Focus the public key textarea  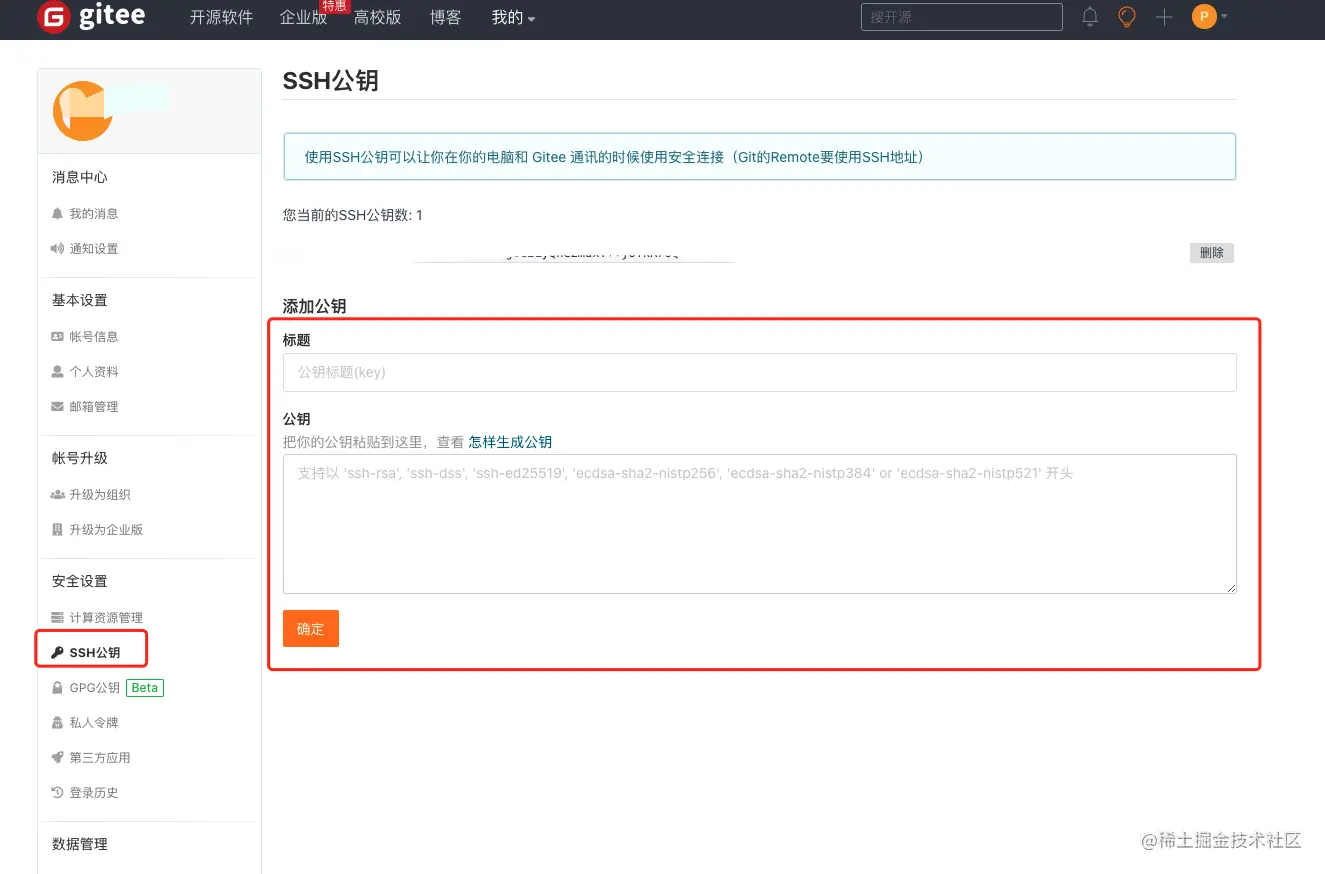[760, 524]
